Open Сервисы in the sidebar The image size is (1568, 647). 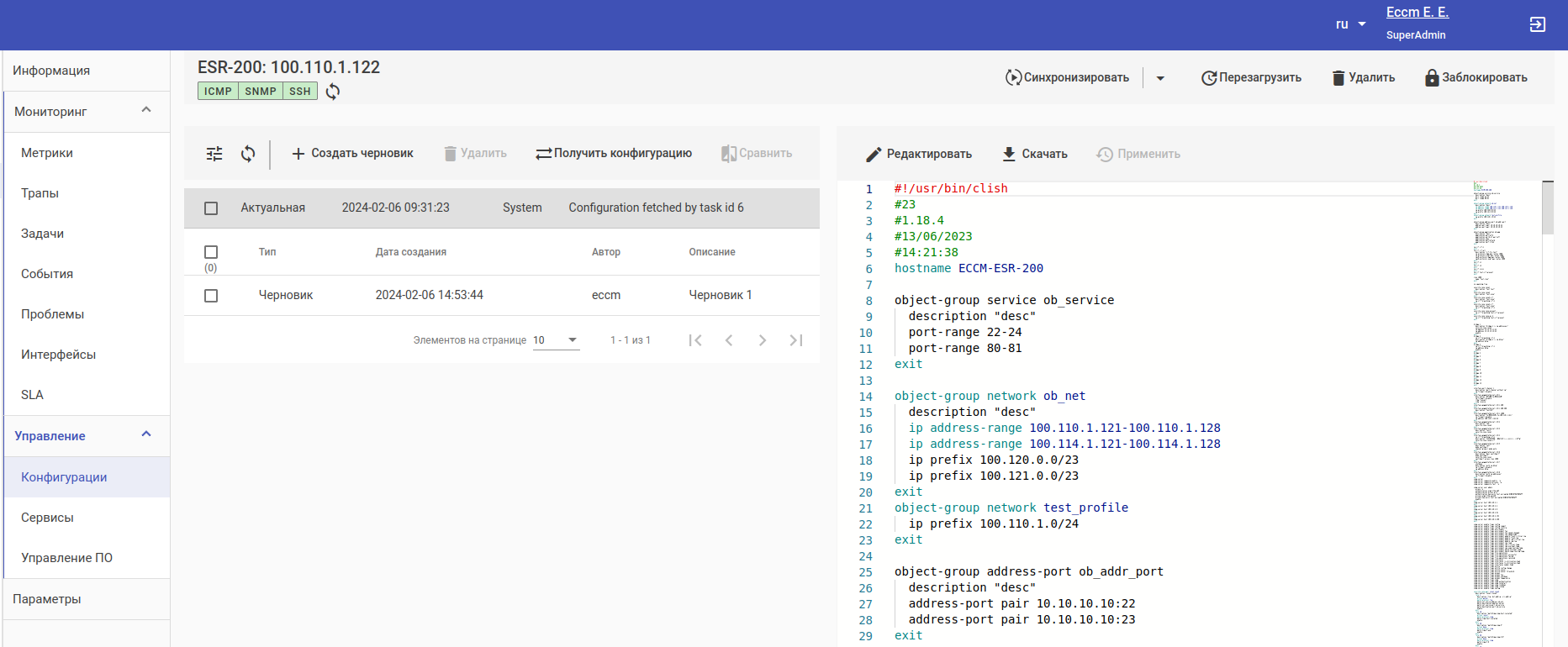47,518
